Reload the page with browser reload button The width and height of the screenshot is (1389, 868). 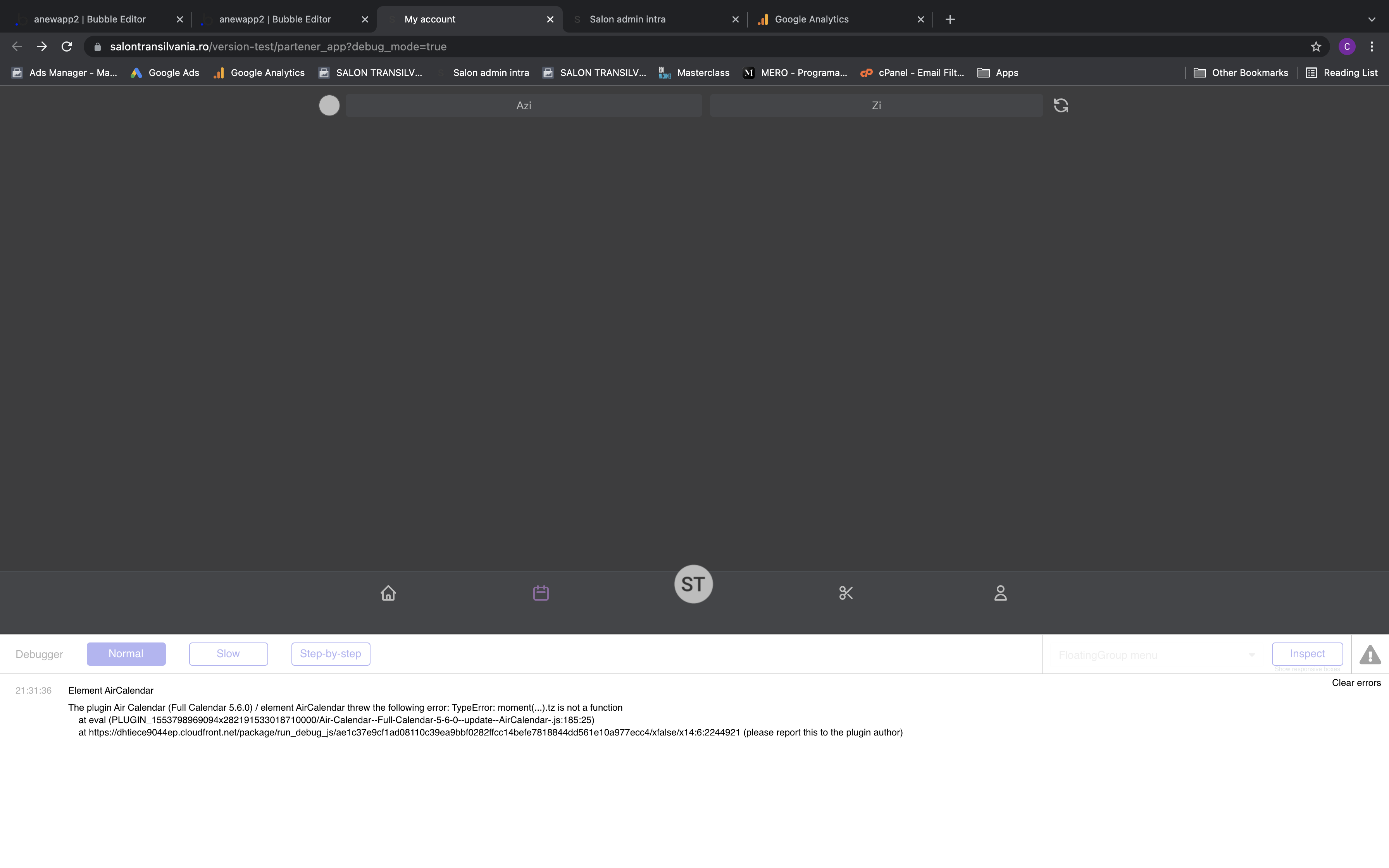coord(67,46)
